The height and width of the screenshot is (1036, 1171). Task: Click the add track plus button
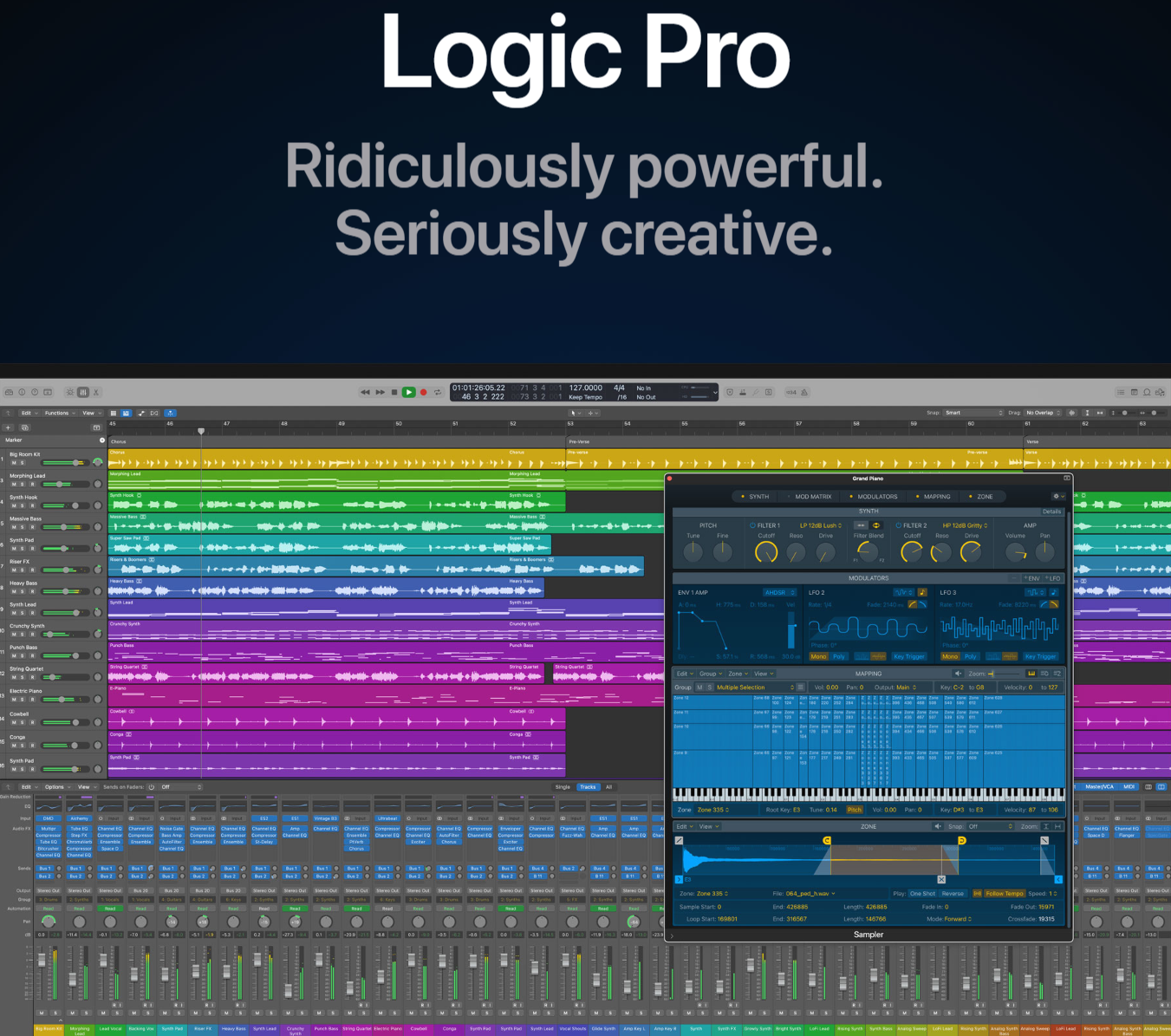pos(9,427)
